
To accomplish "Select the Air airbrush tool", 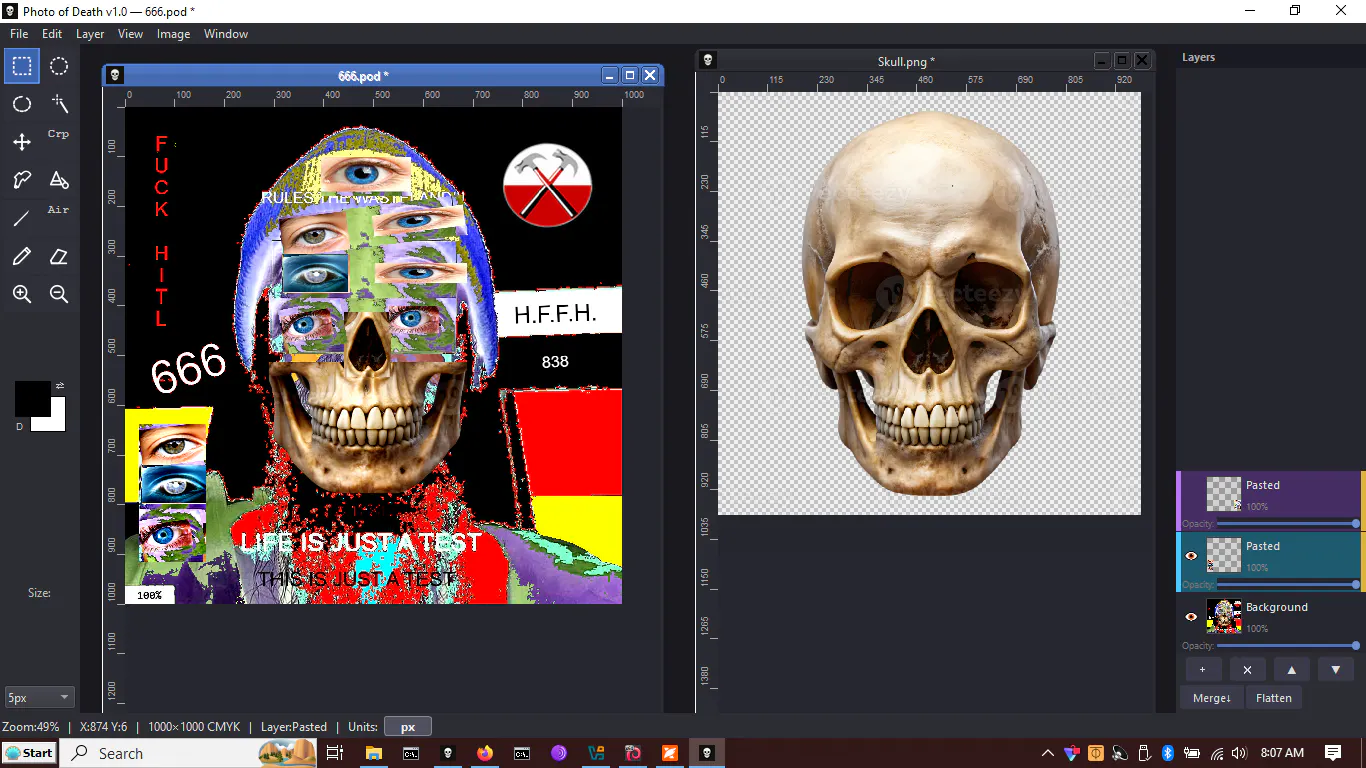I will [x=59, y=210].
